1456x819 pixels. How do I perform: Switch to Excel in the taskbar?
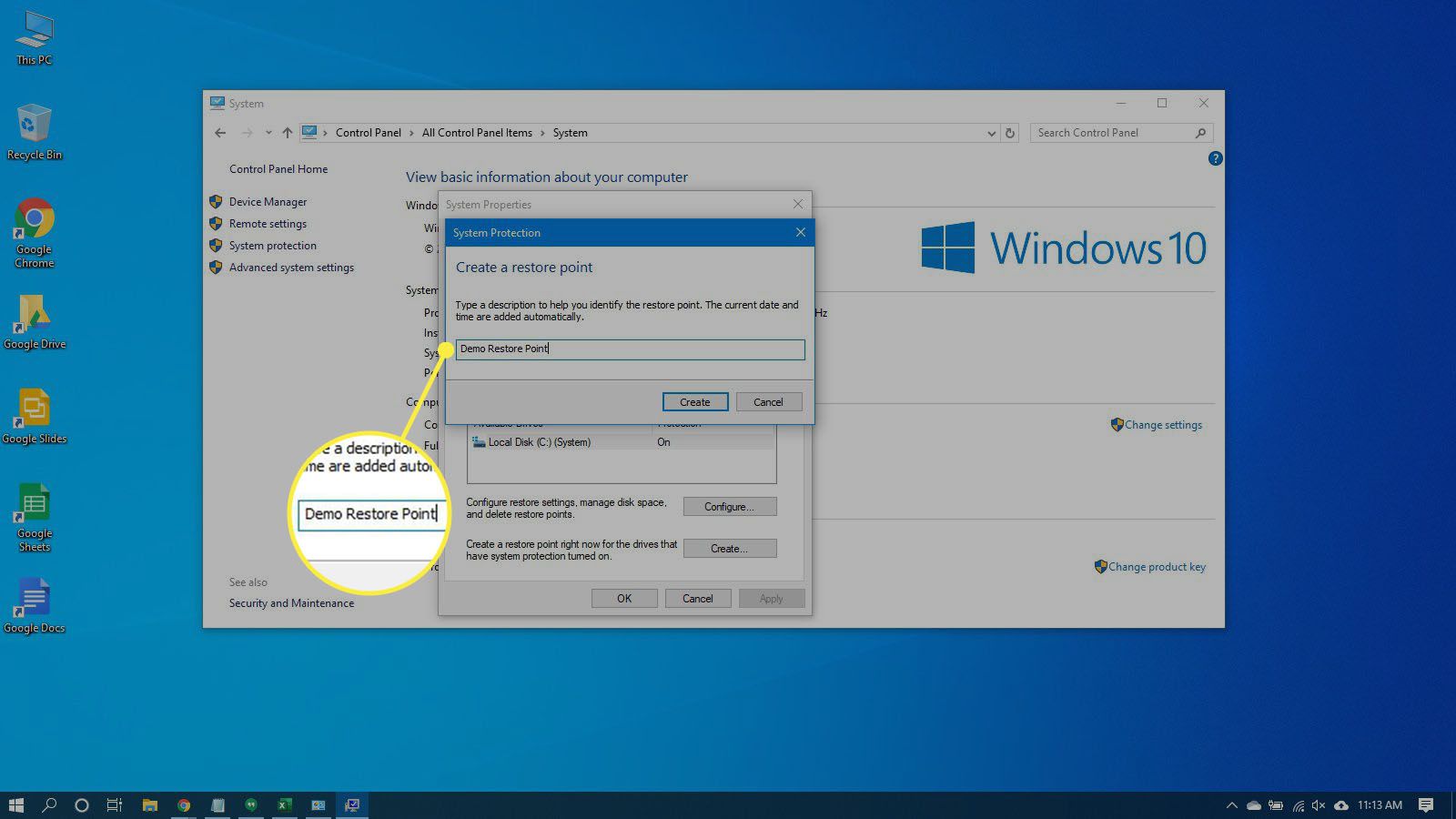pos(285,804)
